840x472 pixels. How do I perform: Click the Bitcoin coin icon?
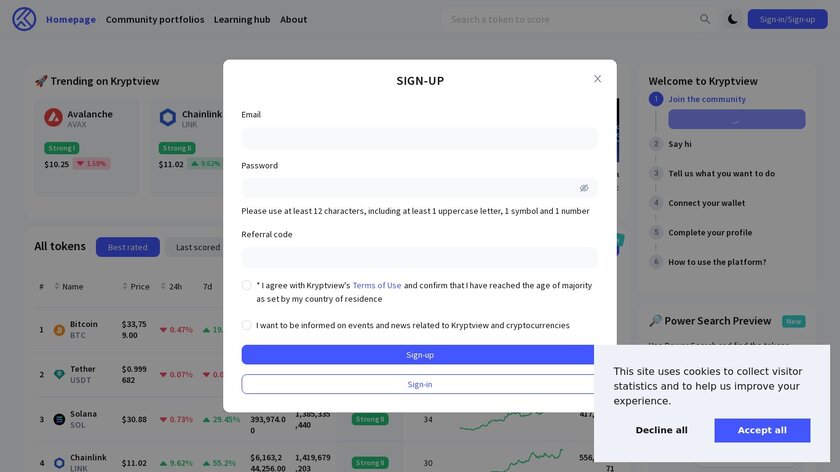tap(59, 330)
